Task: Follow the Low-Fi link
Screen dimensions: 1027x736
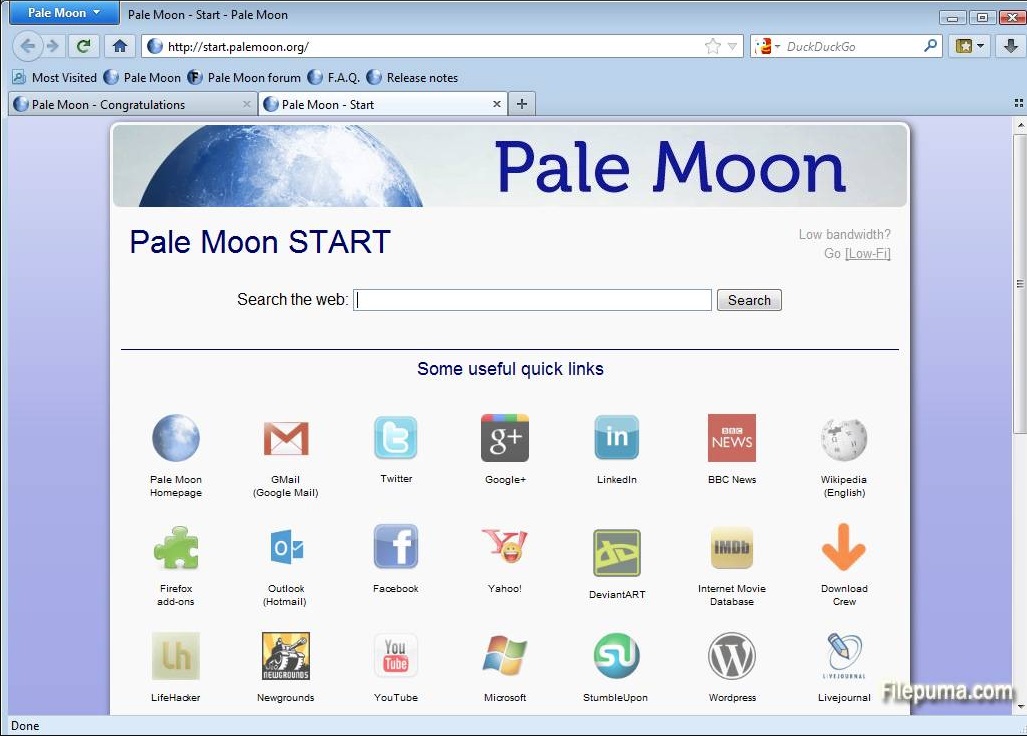Action: point(867,253)
